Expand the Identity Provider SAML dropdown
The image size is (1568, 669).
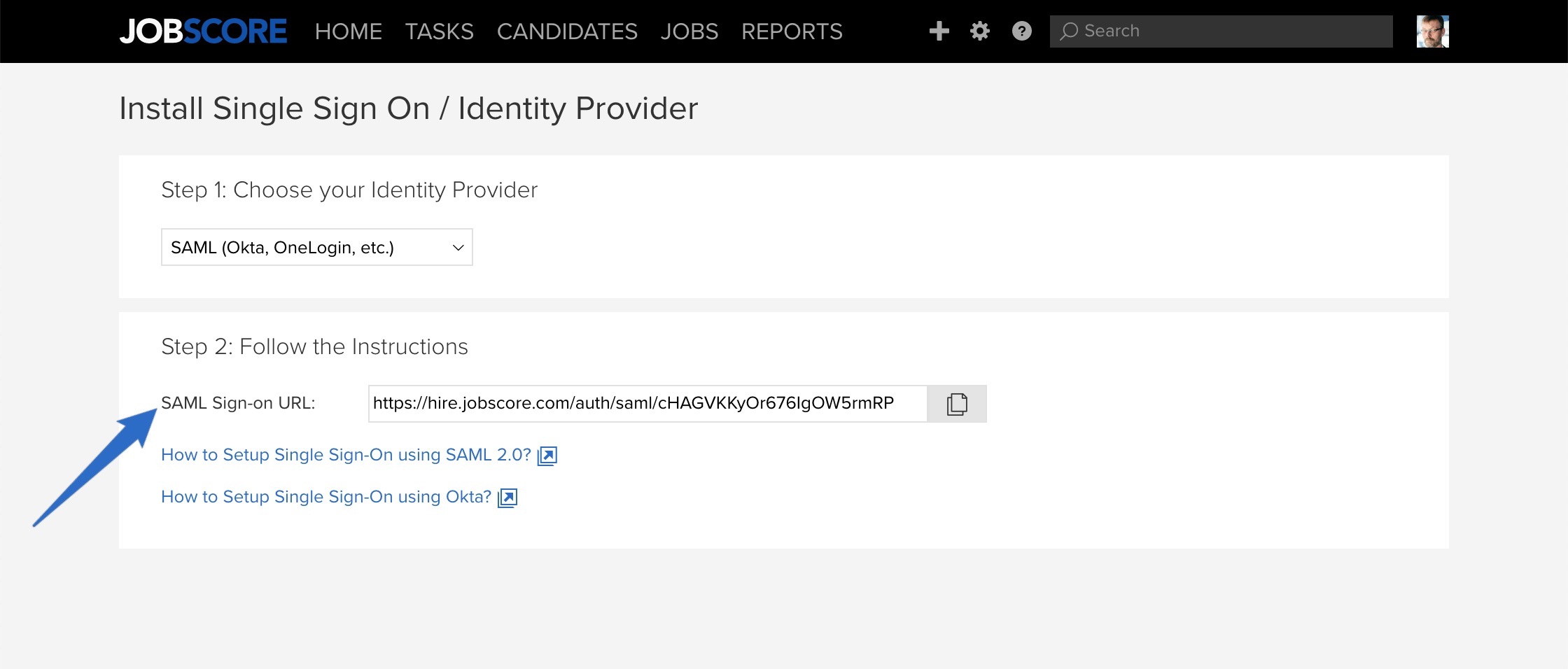tap(317, 247)
